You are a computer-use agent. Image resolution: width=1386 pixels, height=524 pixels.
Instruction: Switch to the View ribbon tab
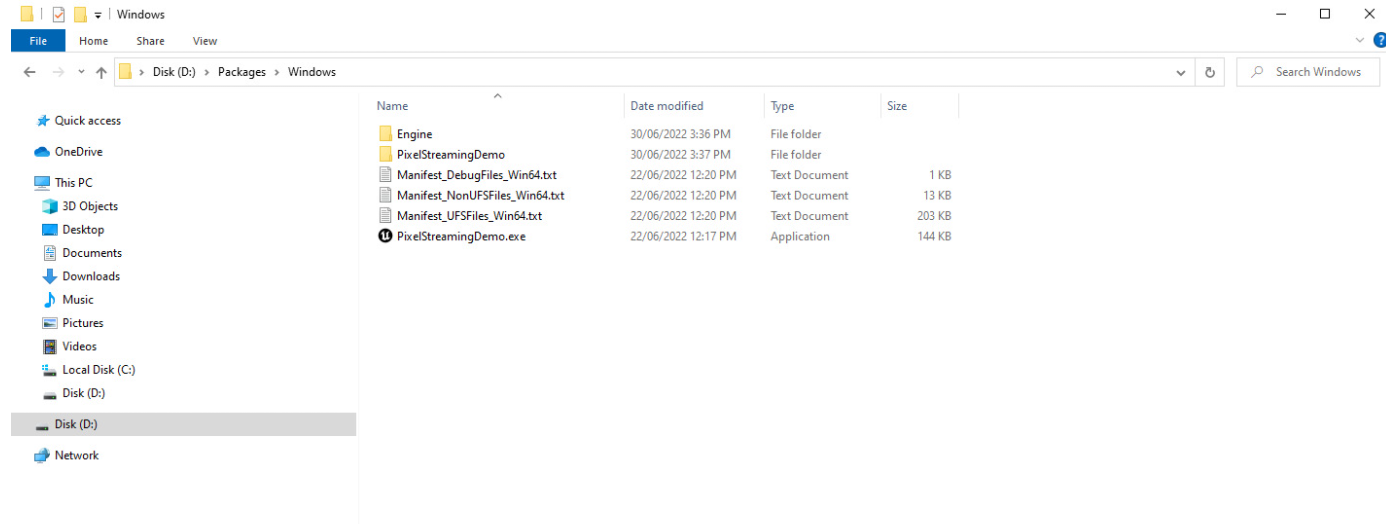click(x=205, y=41)
